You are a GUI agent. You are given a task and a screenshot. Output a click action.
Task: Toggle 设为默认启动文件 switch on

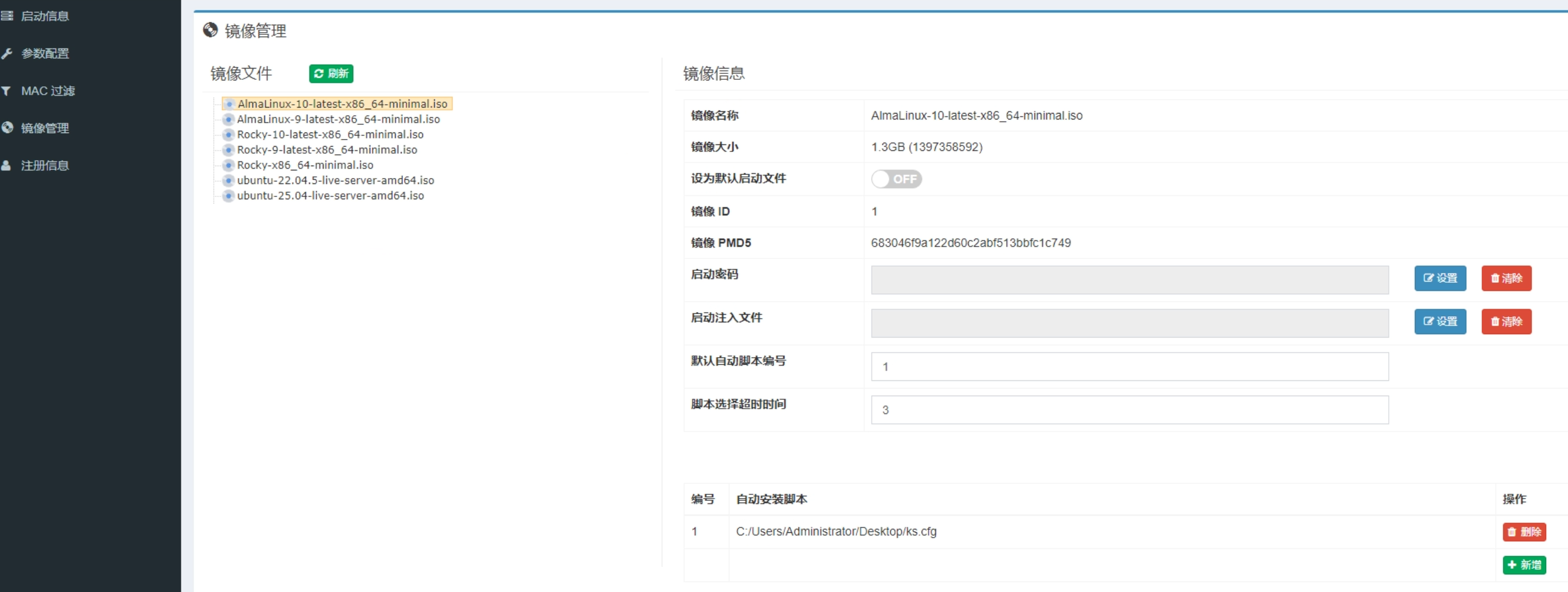coord(896,179)
